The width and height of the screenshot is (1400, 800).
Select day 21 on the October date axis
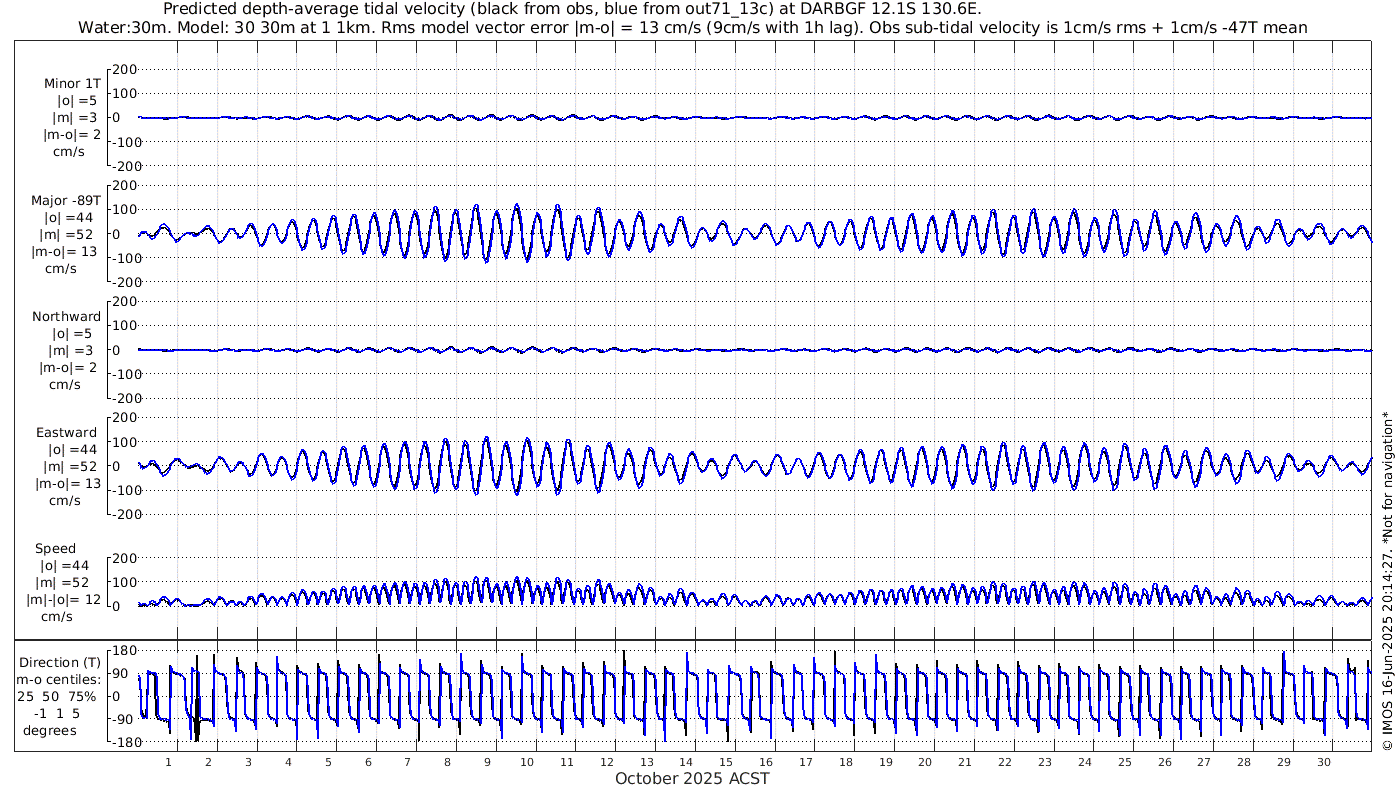(x=965, y=762)
